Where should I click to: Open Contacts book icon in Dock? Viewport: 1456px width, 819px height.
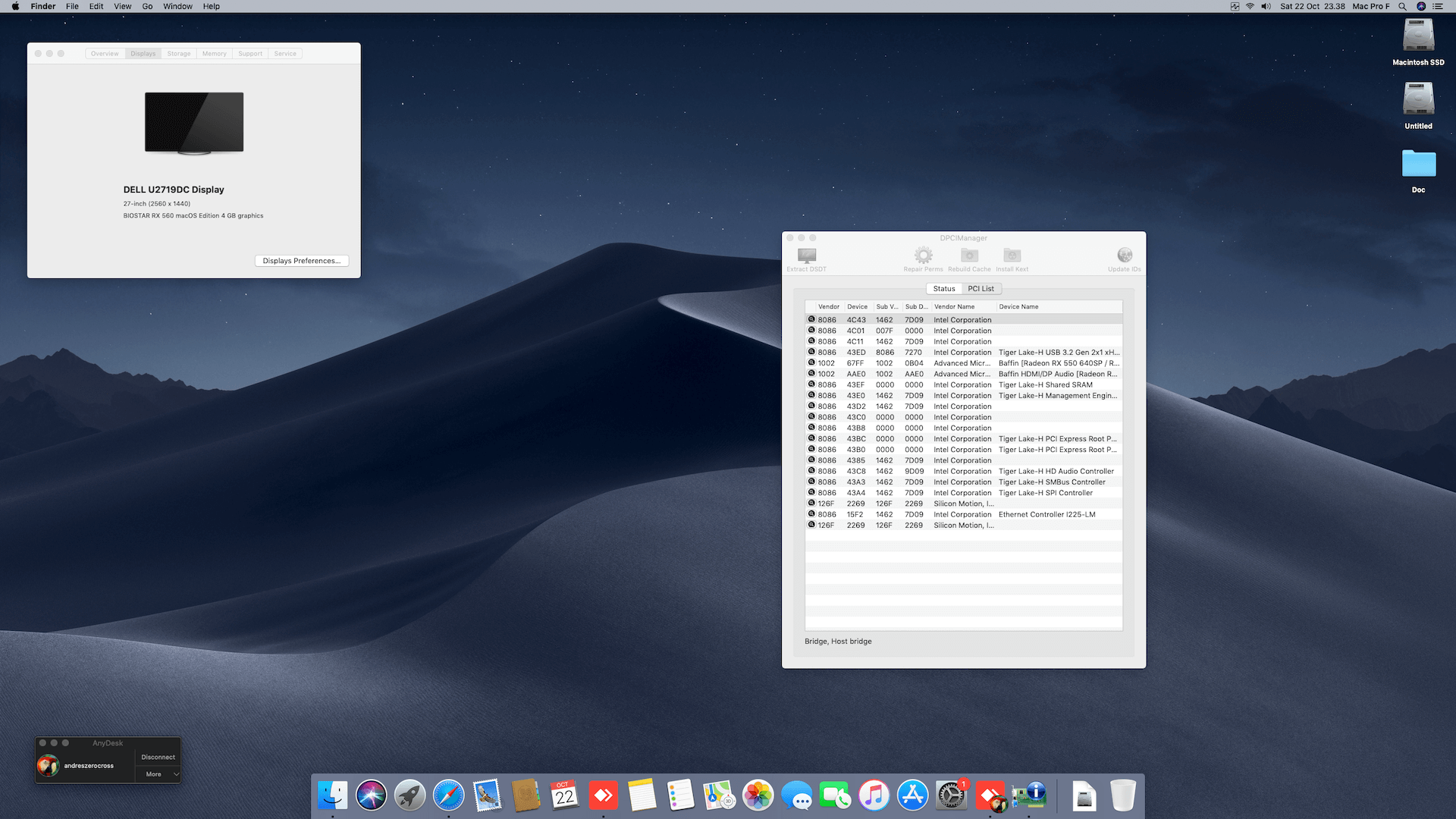[526, 795]
